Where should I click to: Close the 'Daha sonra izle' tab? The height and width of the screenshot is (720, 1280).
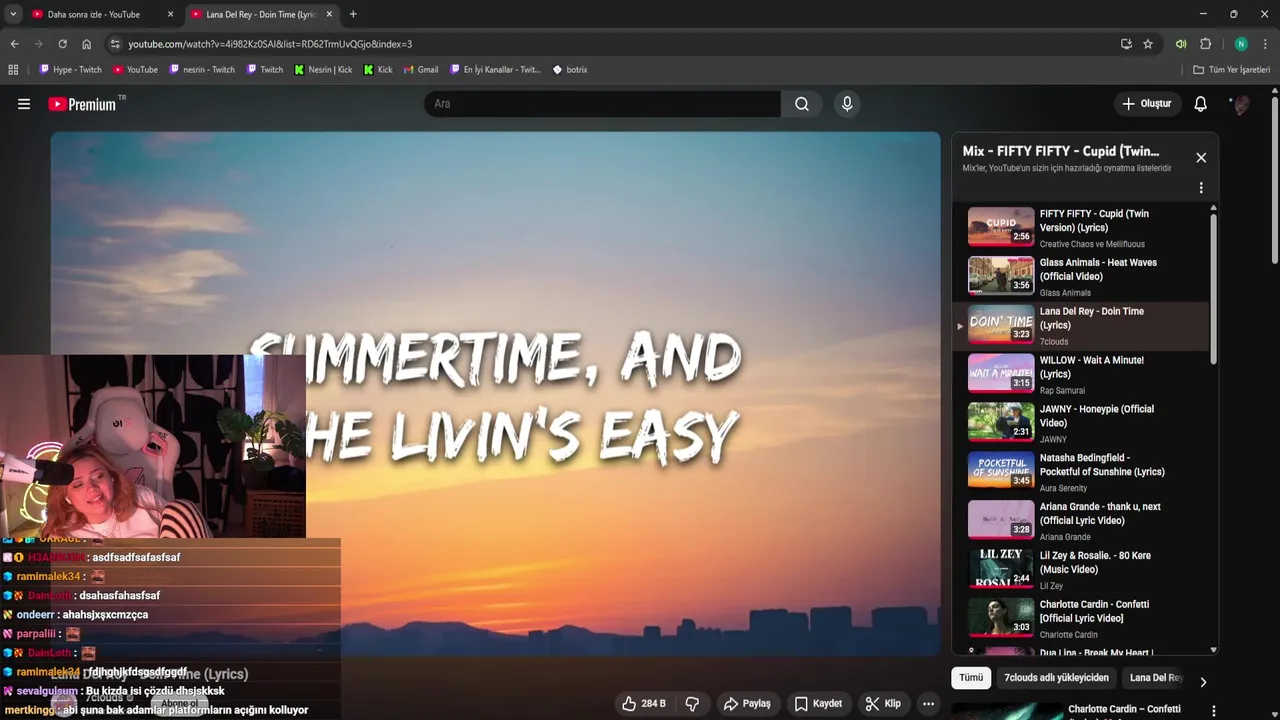pyautogui.click(x=170, y=14)
